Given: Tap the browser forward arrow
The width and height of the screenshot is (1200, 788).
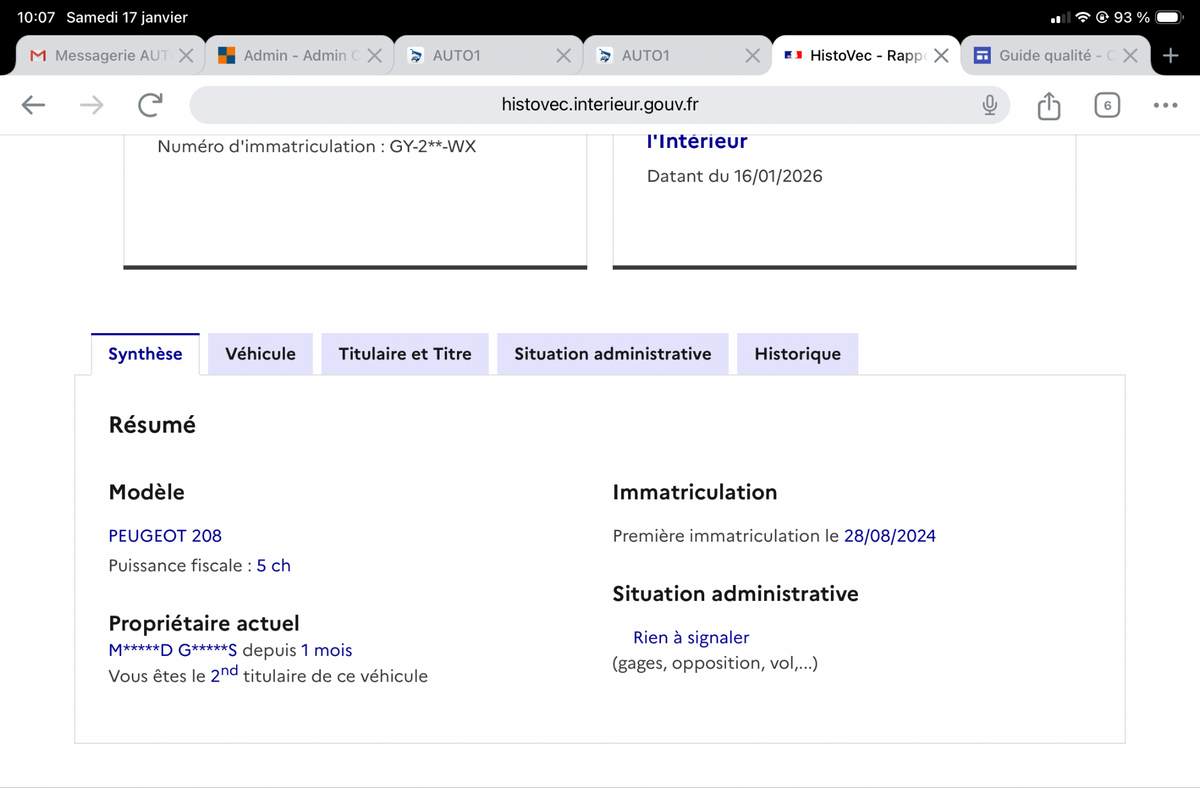Looking at the screenshot, I should click(x=92, y=105).
